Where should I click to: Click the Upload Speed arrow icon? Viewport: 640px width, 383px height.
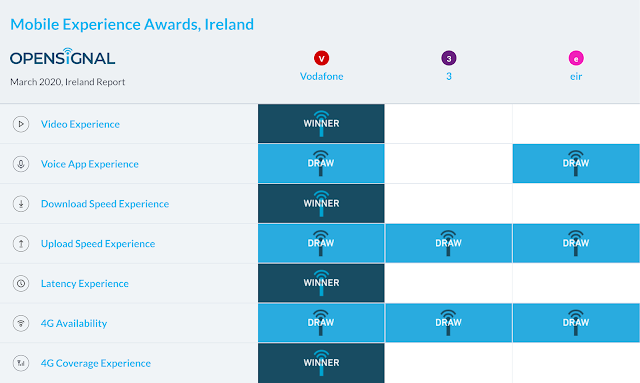pyautogui.click(x=21, y=244)
